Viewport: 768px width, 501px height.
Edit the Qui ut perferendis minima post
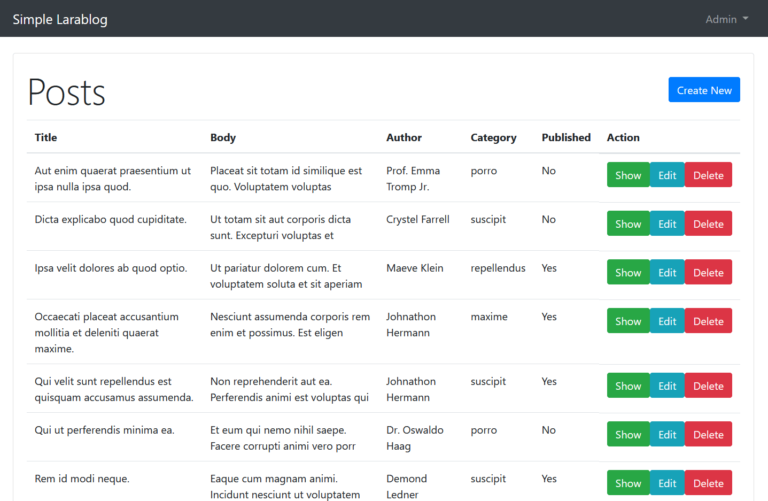[x=667, y=434]
